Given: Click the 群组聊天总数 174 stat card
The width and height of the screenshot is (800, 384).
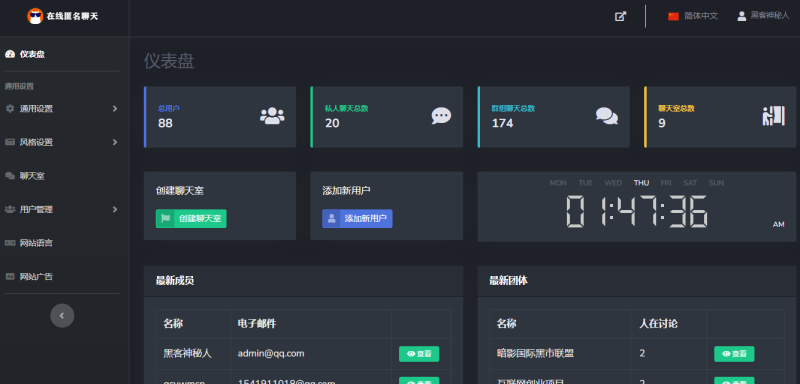Looking at the screenshot, I should [554, 117].
